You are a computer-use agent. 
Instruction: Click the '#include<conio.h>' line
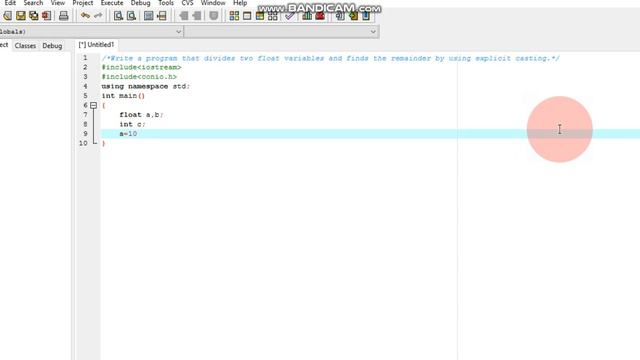139,77
